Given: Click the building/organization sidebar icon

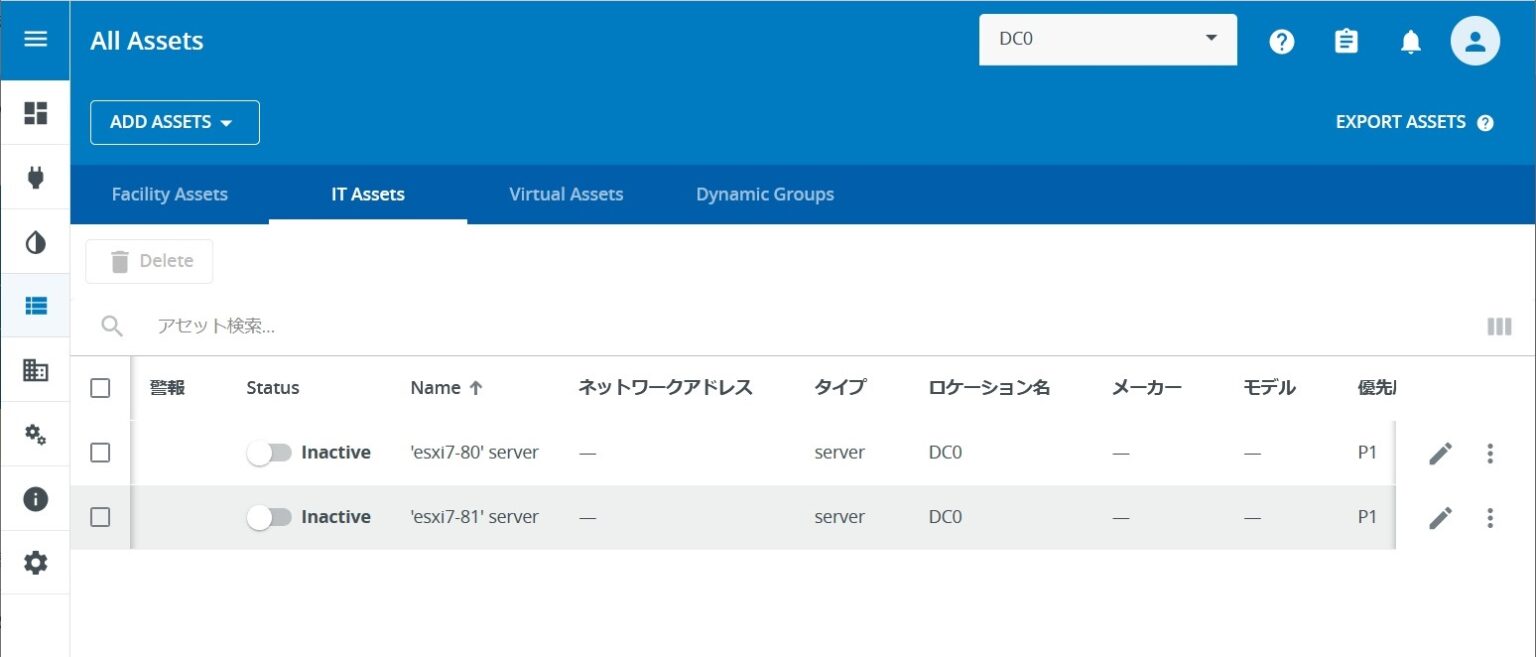Looking at the screenshot, I should tap(35, 370).
